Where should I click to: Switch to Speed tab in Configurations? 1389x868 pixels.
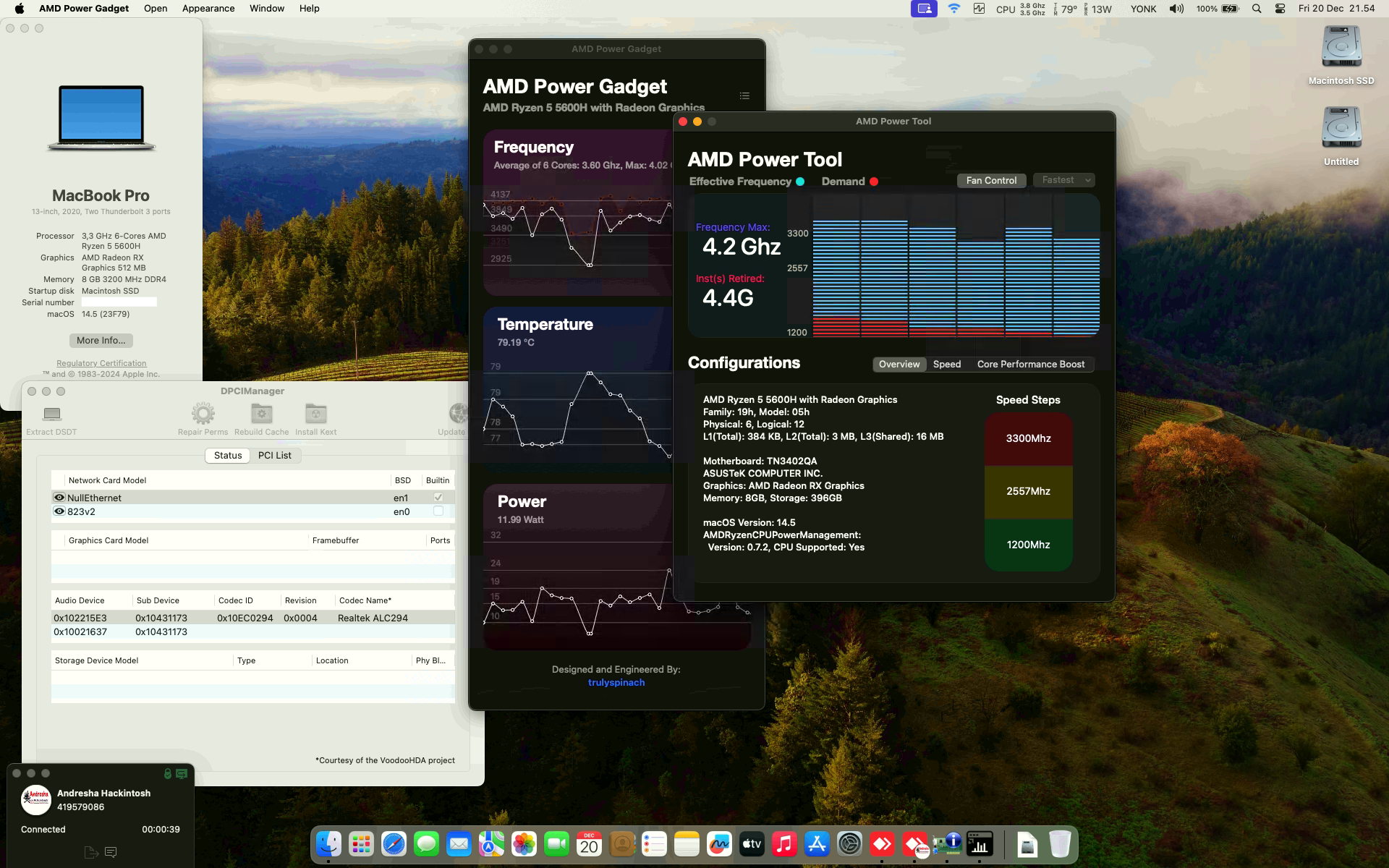(x=947, y=364)
